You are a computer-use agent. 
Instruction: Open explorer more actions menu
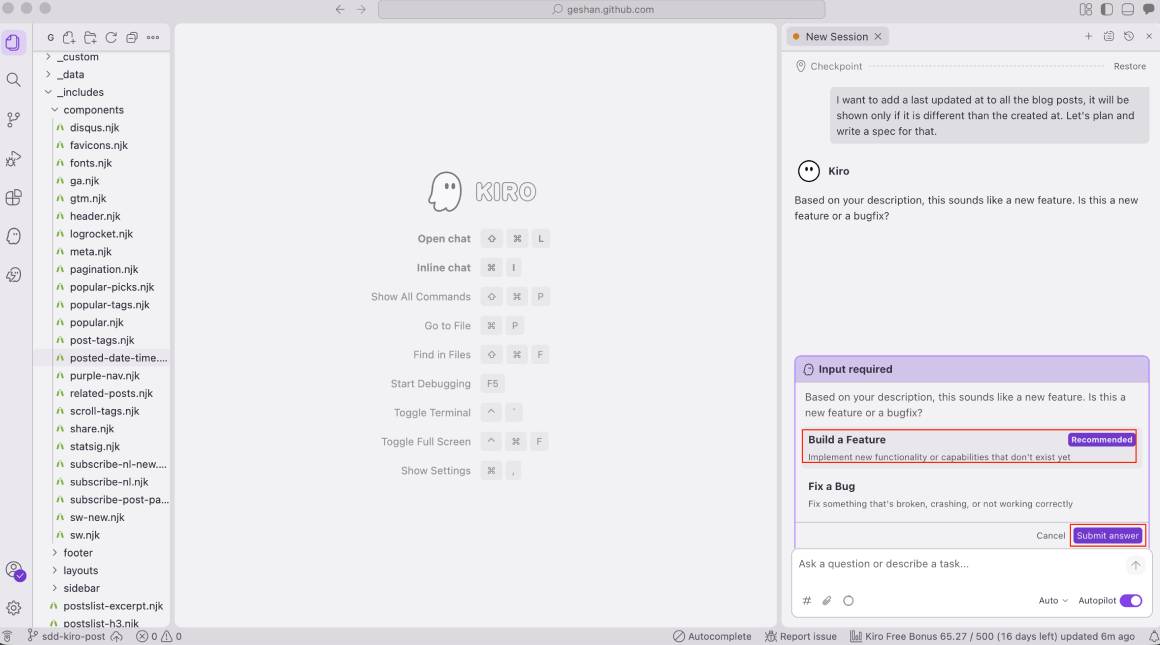coord(153,37)
